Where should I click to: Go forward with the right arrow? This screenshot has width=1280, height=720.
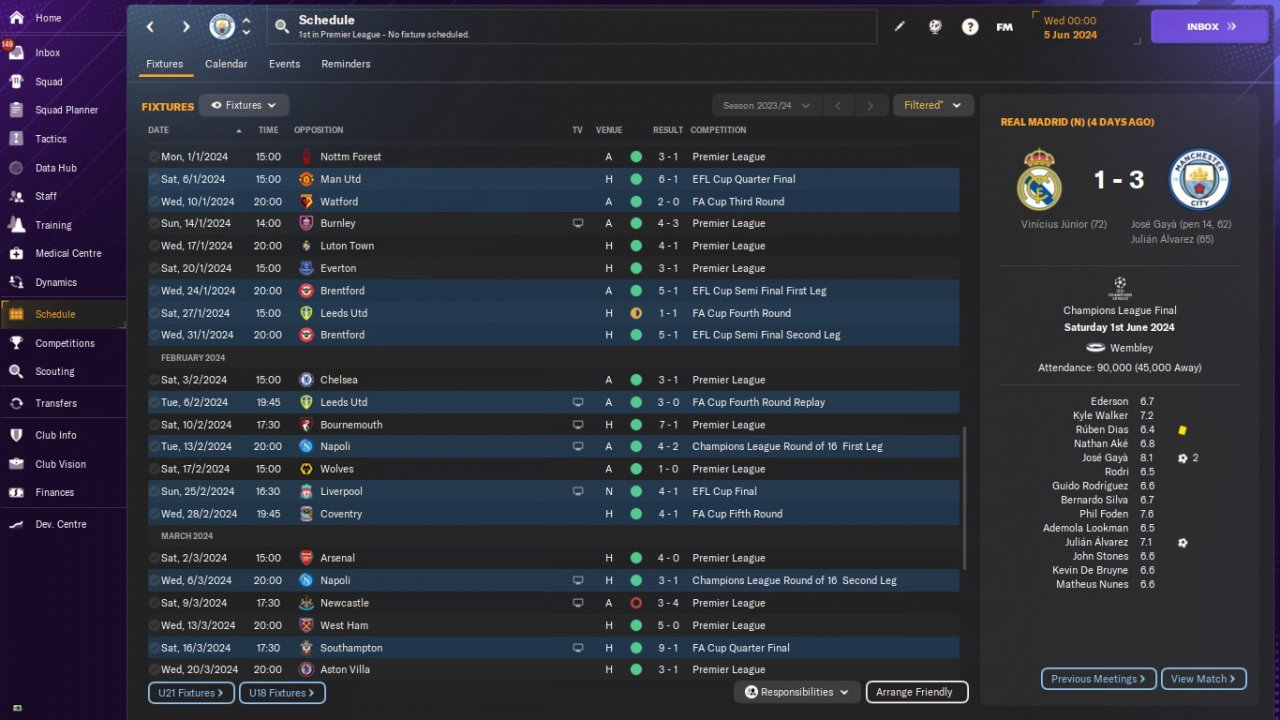coord(186,27)
